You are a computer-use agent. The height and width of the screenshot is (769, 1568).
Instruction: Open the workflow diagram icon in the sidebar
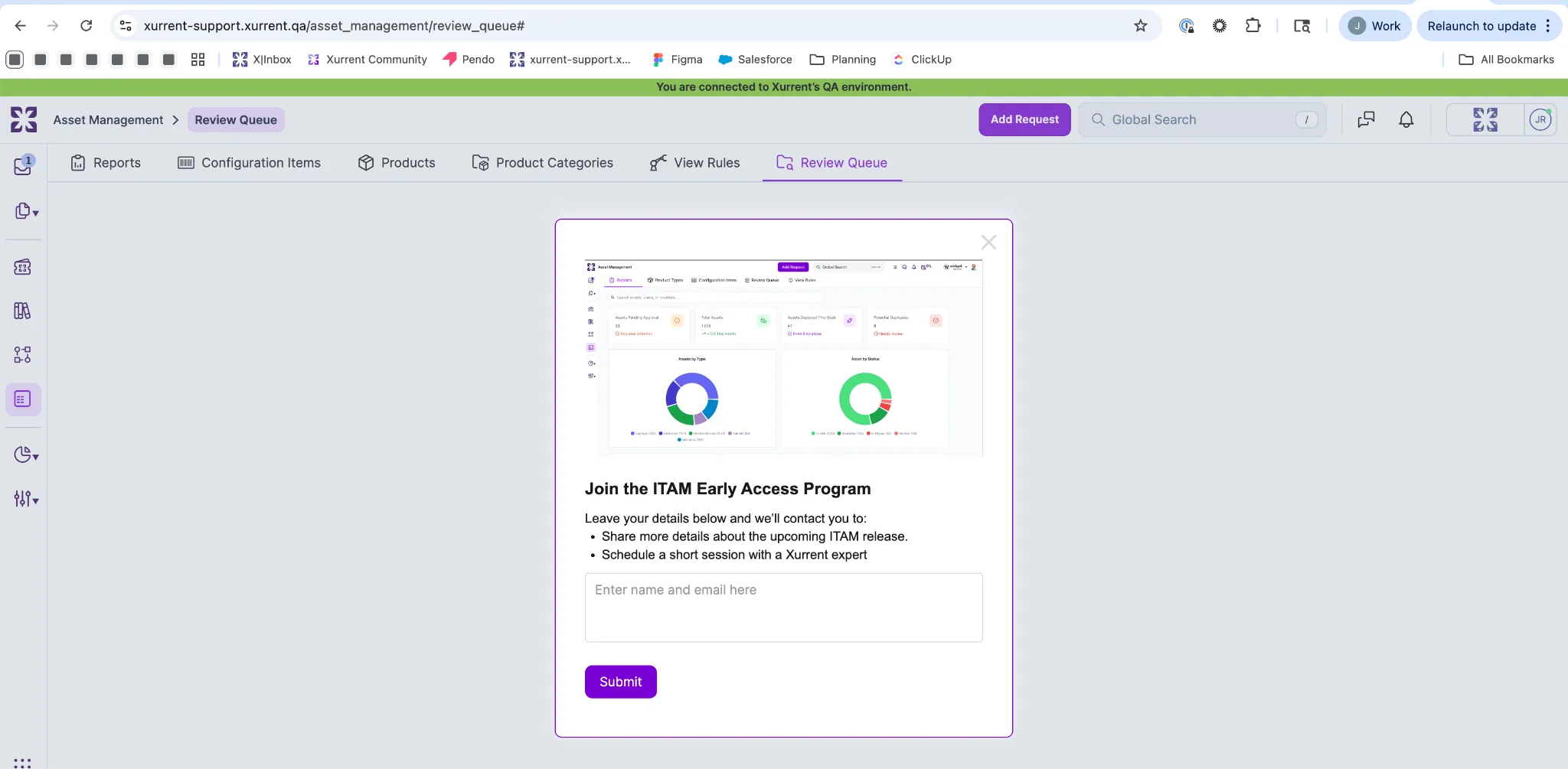[x=22, y=354]
